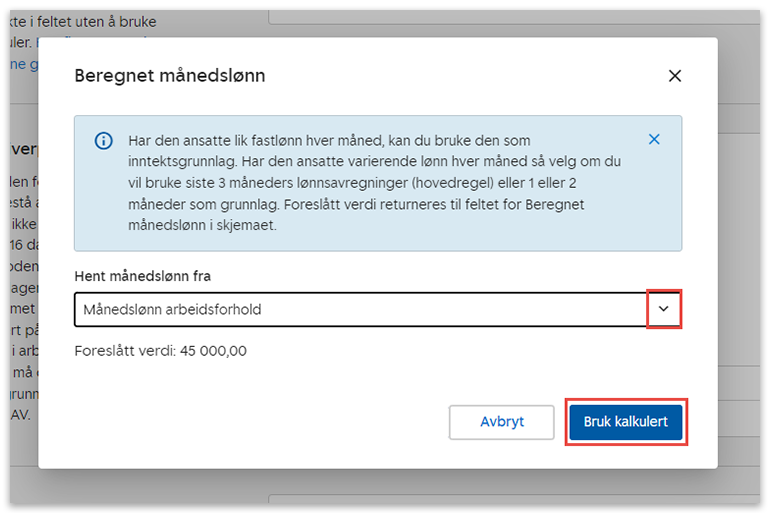770x513 pixels.
Task: Dismiss the blue info banner
Action: pos(654,140)
